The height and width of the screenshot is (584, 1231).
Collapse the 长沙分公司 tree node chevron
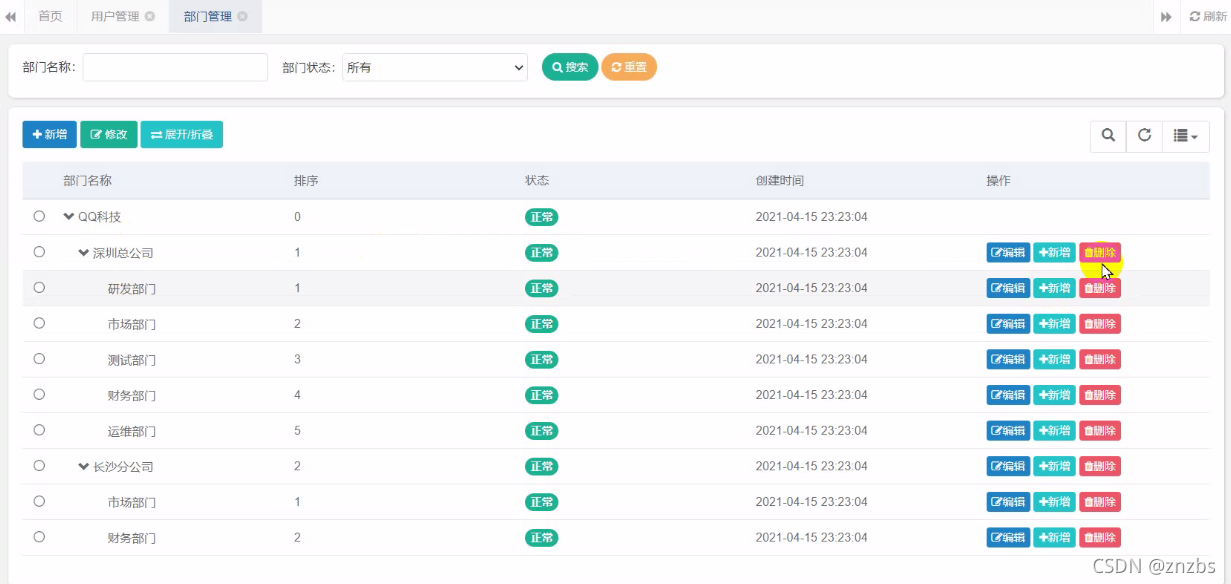84,466
